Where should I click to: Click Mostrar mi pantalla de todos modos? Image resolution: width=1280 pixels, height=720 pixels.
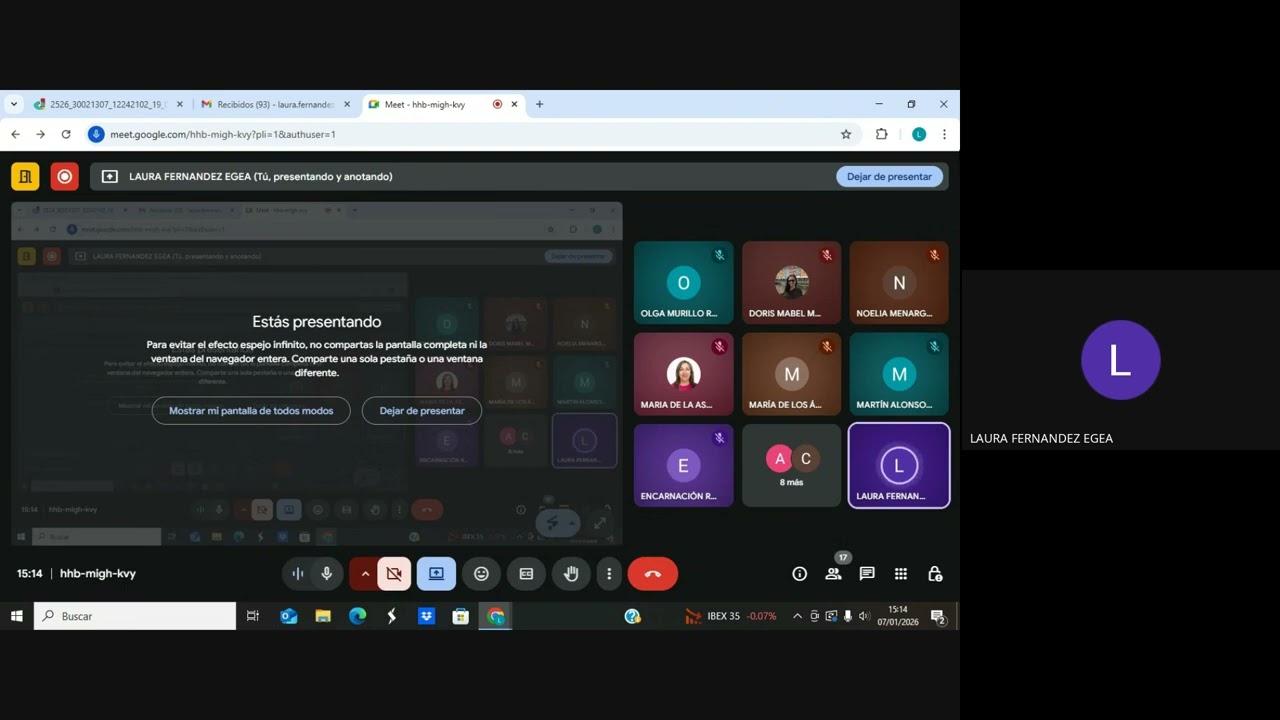click(x=251, y=411)
